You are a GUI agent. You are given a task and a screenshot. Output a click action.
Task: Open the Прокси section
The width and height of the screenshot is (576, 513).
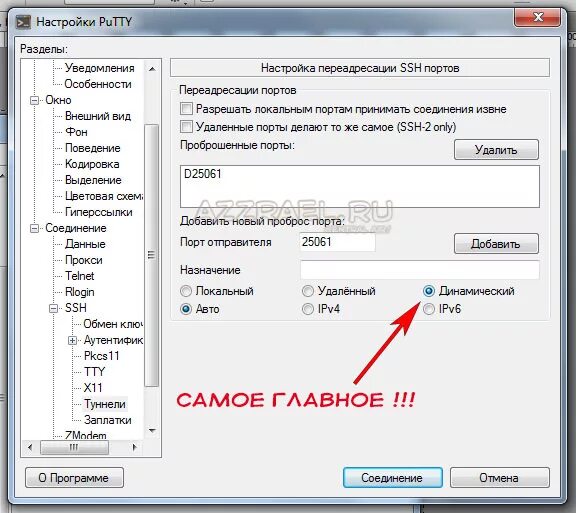coord(84,260)
